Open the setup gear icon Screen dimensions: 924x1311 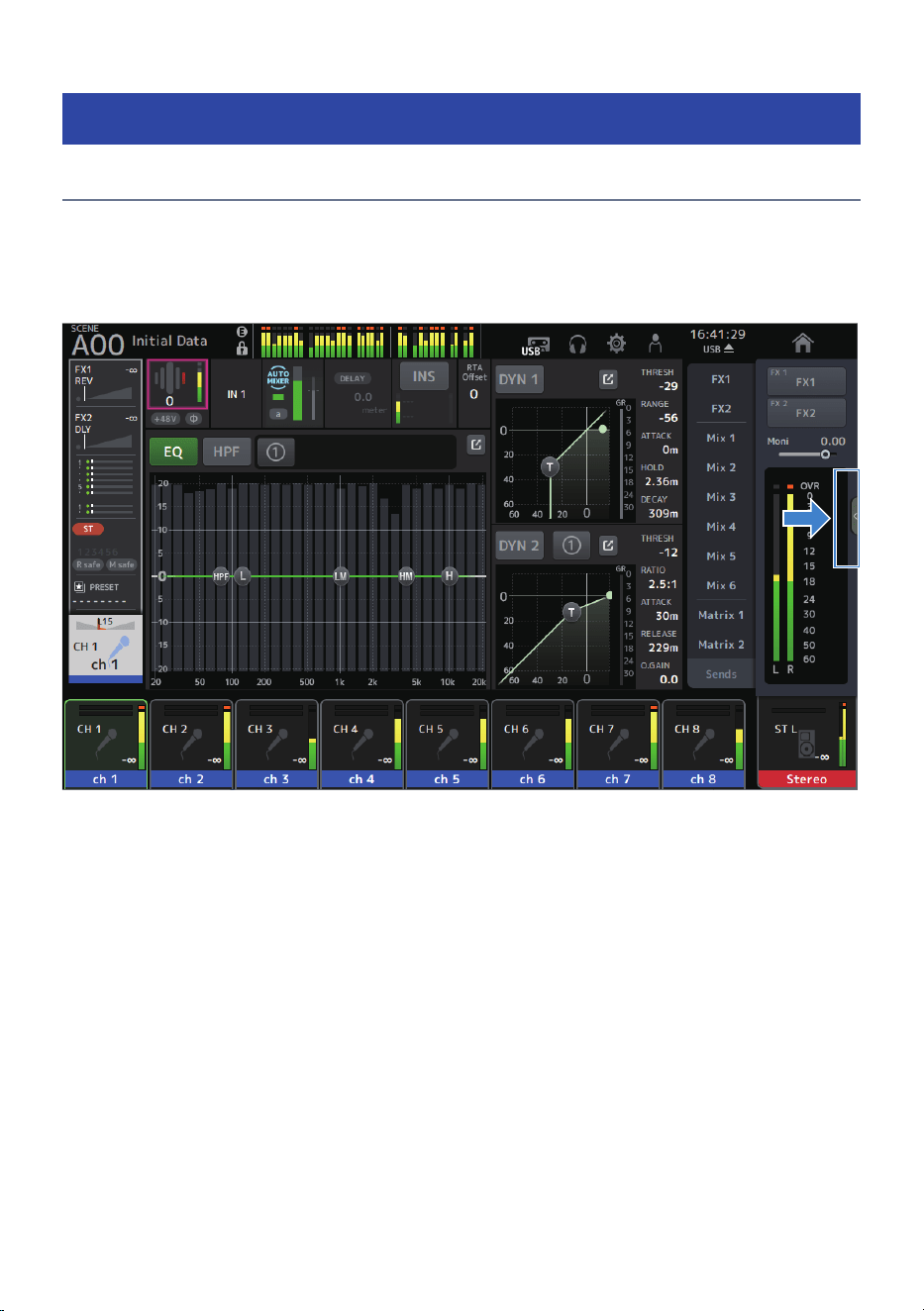[x=616, y=344]
